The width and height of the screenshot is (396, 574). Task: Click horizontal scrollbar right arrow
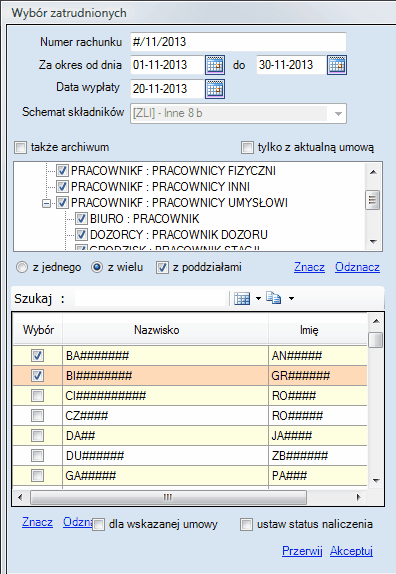[x=359, y=497]
